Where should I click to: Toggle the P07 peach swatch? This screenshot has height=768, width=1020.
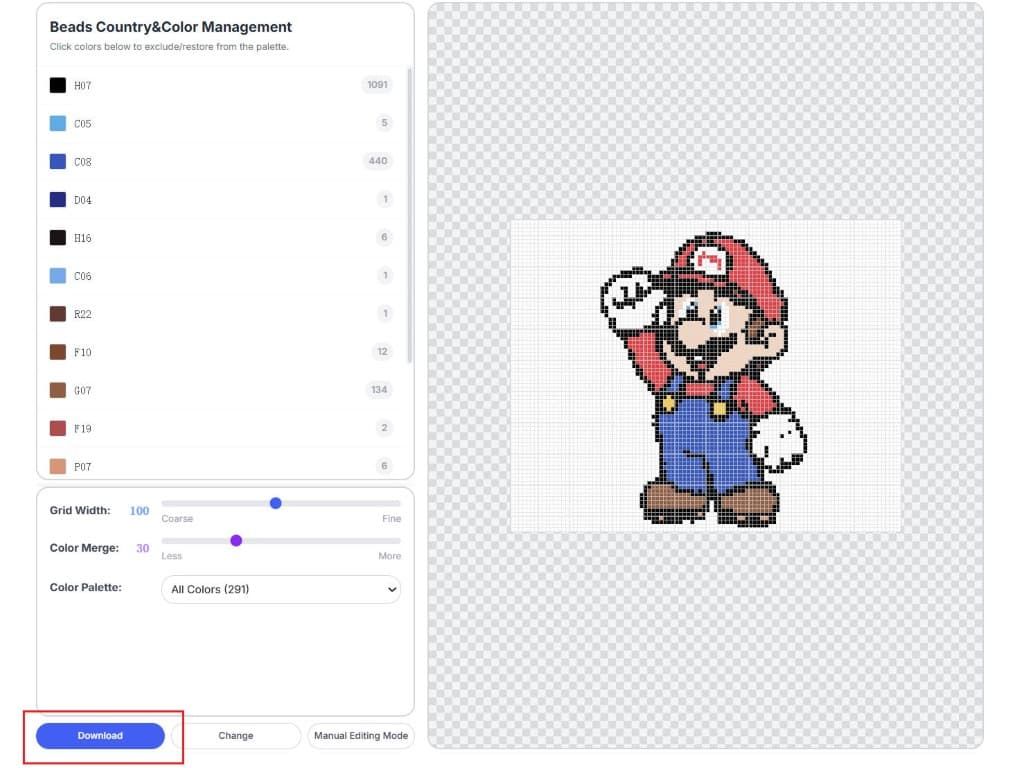58,466
